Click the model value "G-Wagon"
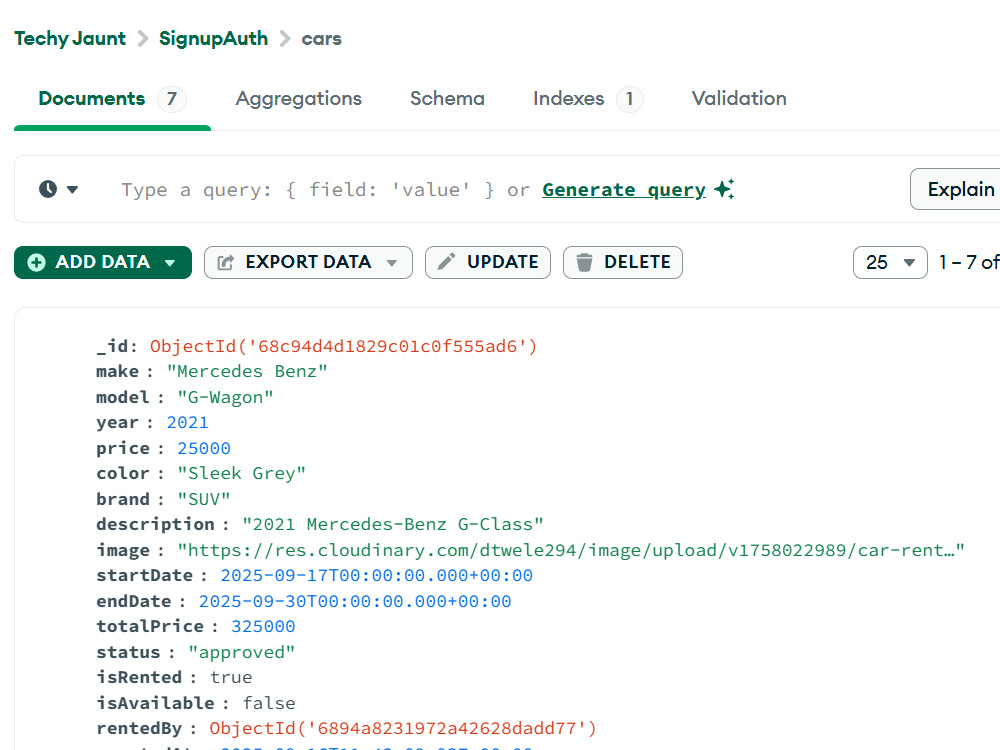1000x750 pixels. [x=225, y=397]
